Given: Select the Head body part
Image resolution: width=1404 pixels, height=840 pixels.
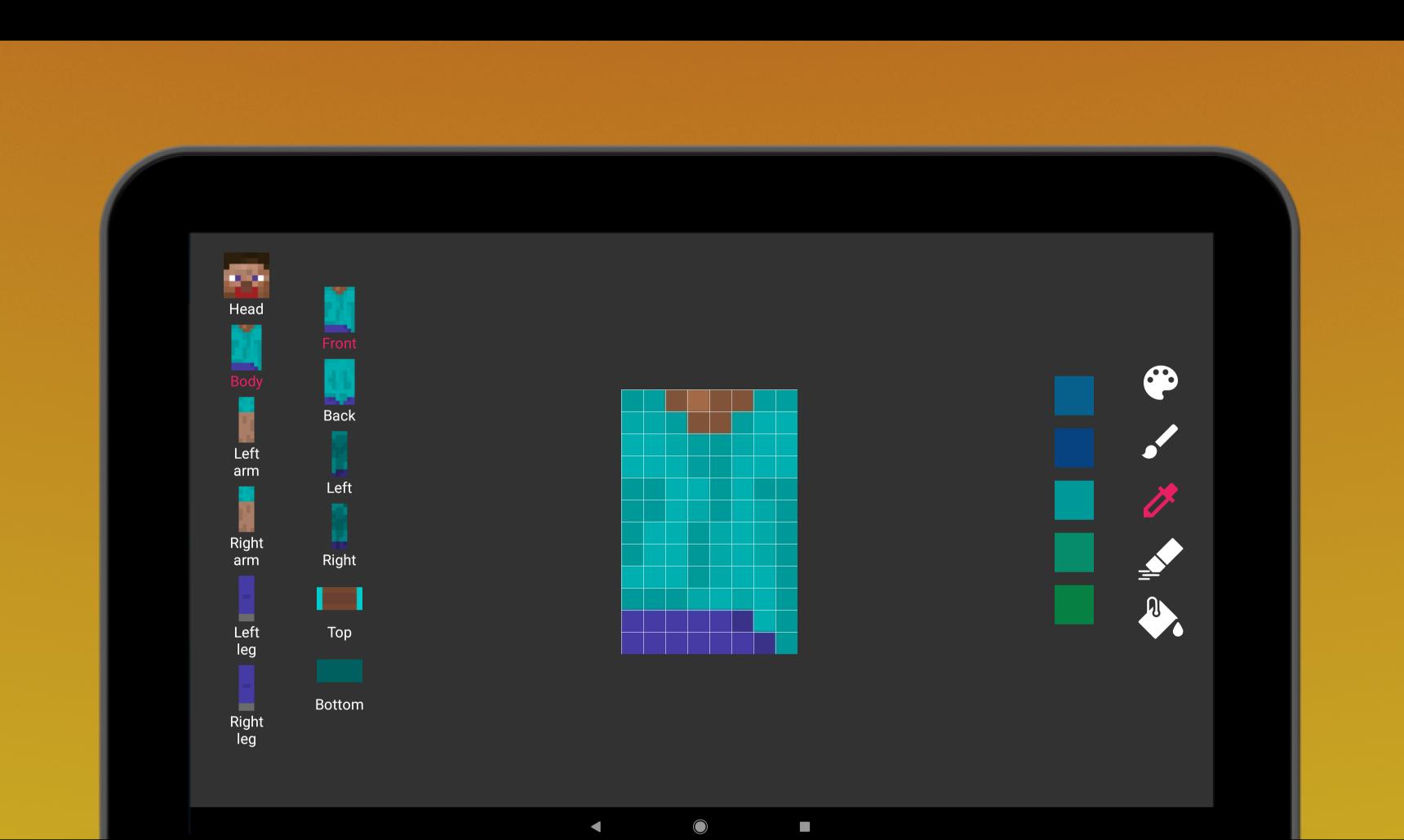Looking at the screenshot, I should coord(246,275).
